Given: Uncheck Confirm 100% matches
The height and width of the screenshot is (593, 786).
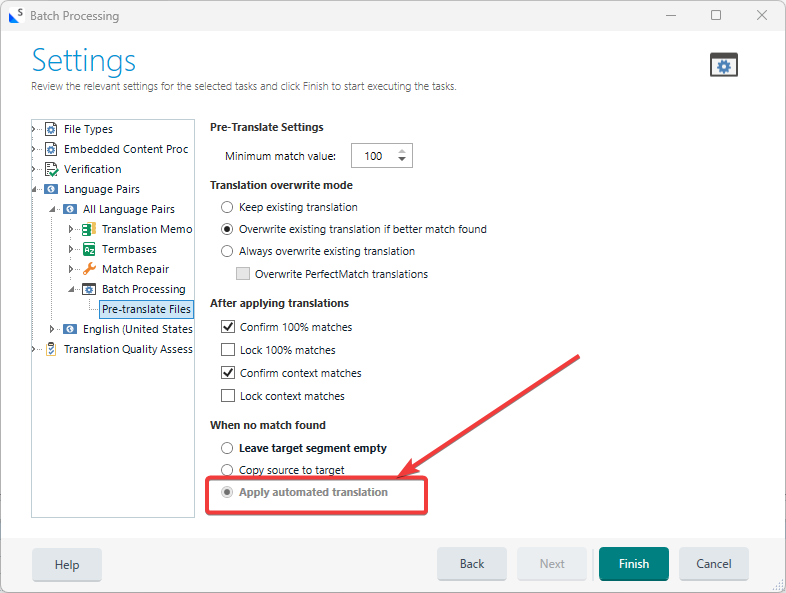Looking at the screenshot, I should coord(228,327).
